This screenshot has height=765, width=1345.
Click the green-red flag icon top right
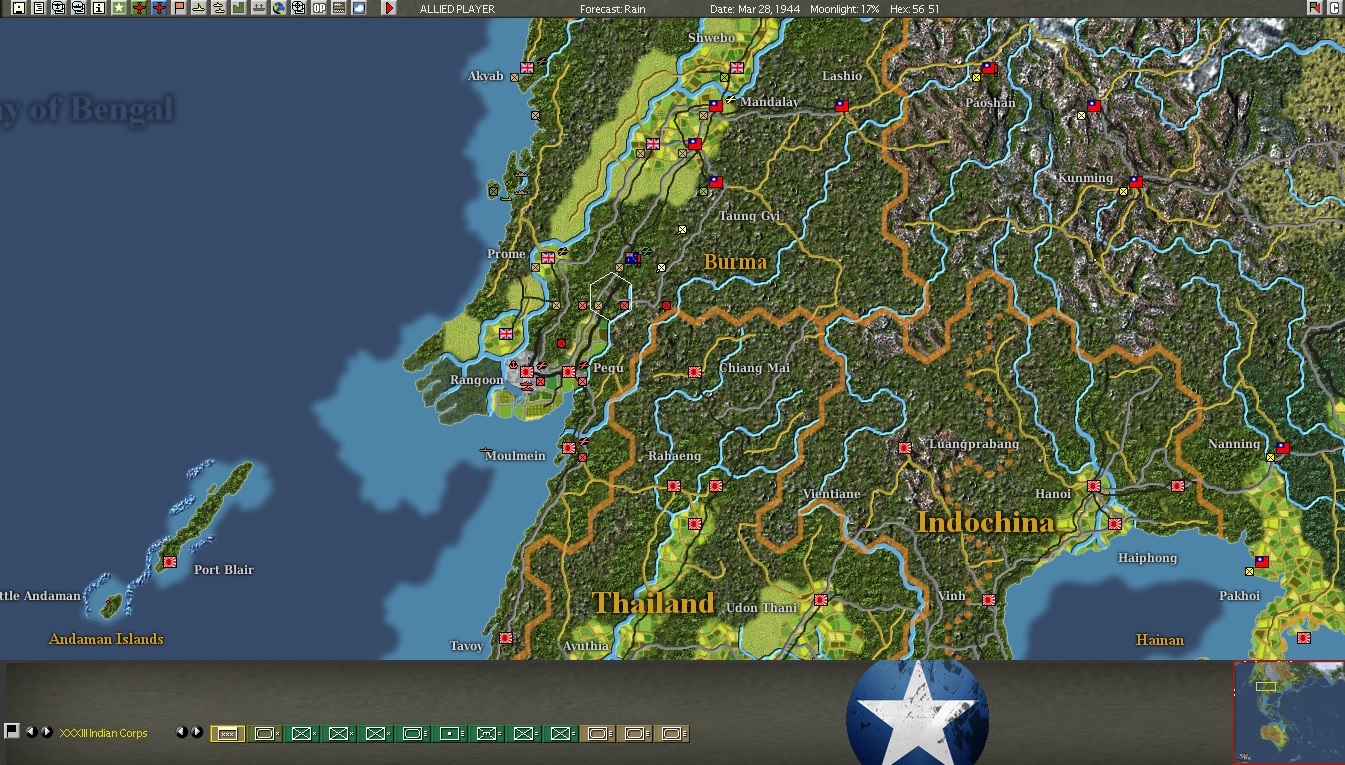tap(1314, 8)
